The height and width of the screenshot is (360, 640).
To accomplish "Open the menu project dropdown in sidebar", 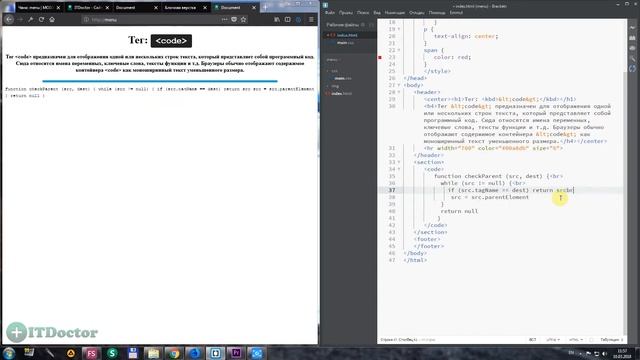I will 333,60.
